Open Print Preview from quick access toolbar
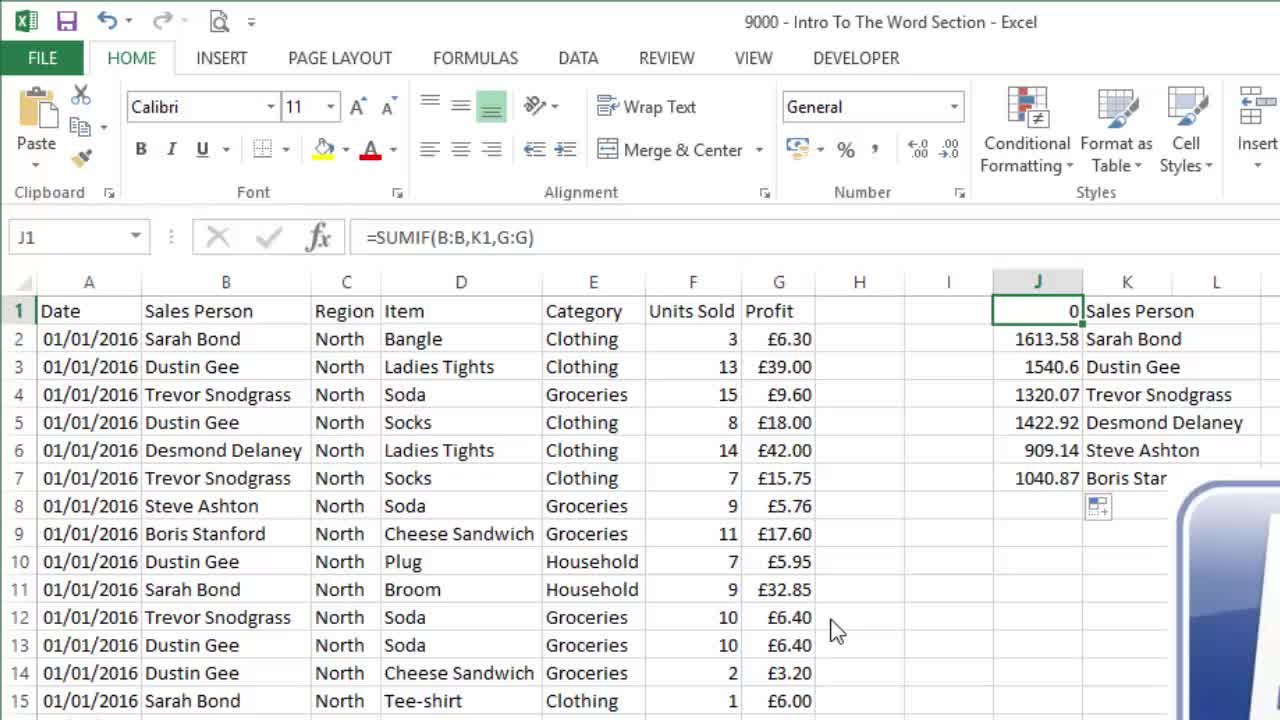Viewport: 1280px width, 720px height. [219, 21]
